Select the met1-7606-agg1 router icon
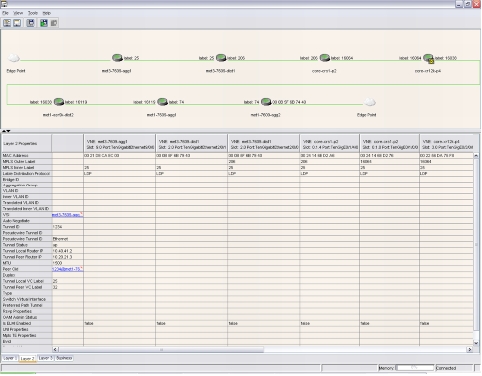Screen dimensions: 482x376 (162, 102)
